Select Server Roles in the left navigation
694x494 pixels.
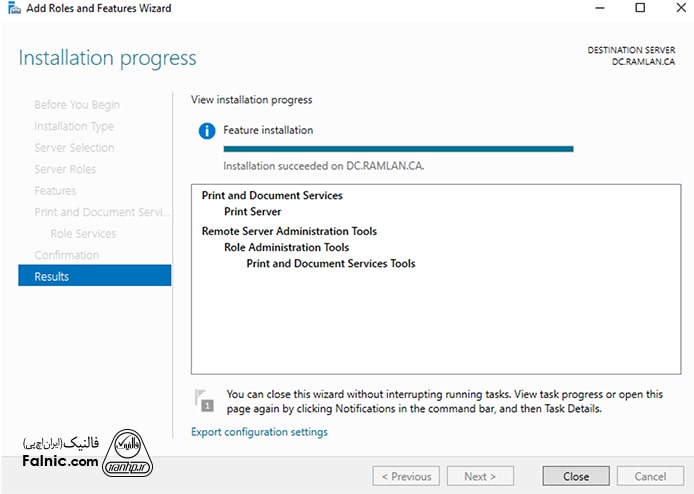[65, 169]
